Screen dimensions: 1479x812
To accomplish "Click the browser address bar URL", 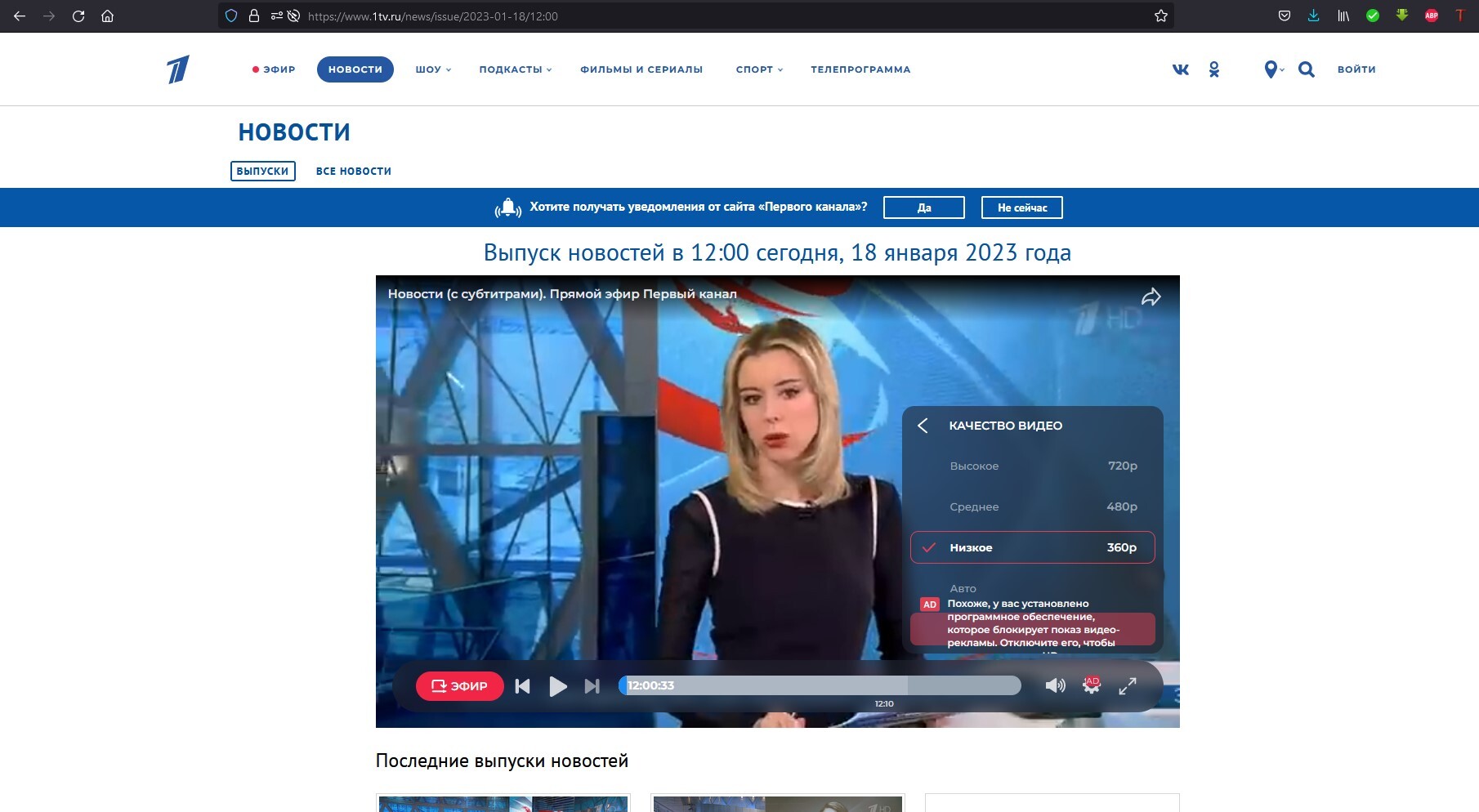I will point(433,16).
